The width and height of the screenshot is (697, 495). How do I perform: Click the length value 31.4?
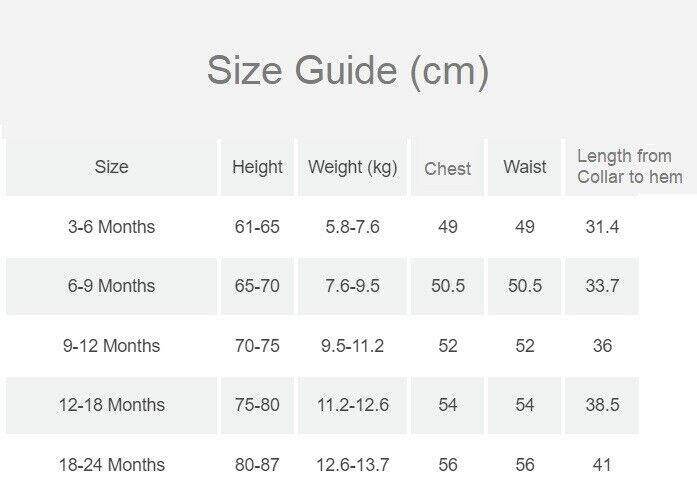tap(602, 227)
